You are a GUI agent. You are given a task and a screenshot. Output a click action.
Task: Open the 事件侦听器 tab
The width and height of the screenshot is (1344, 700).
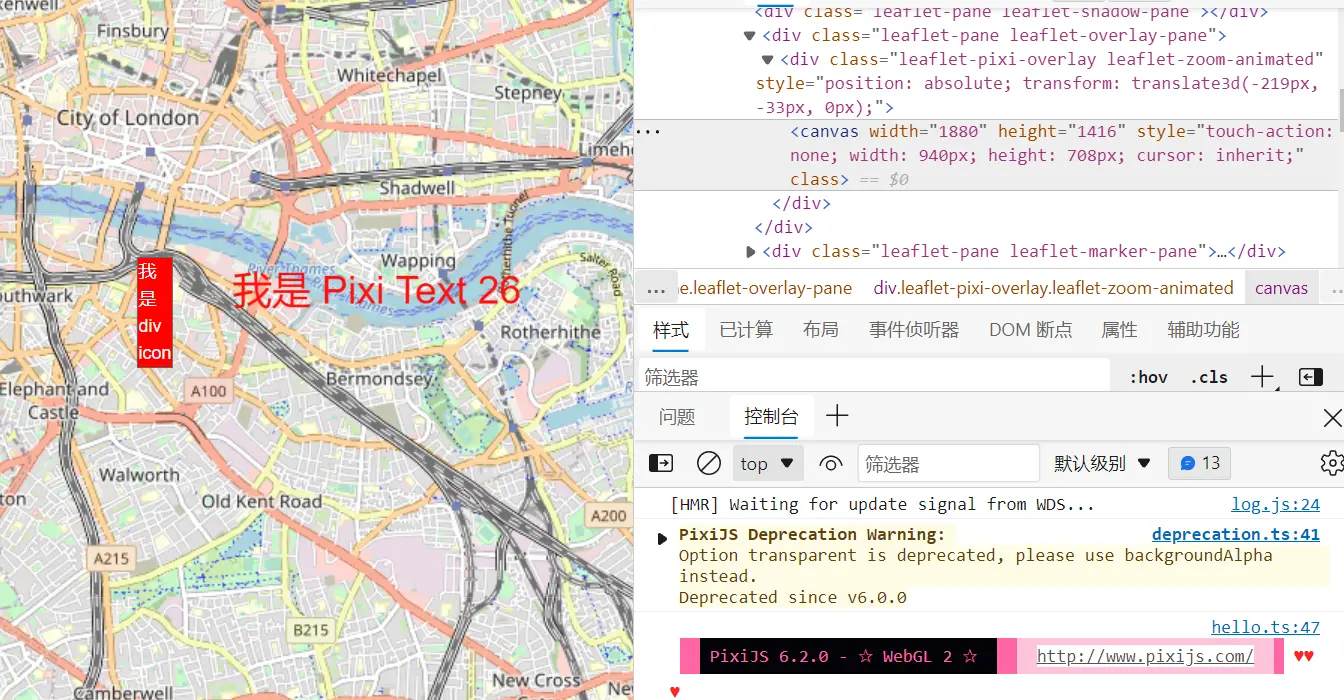[914, 330]
